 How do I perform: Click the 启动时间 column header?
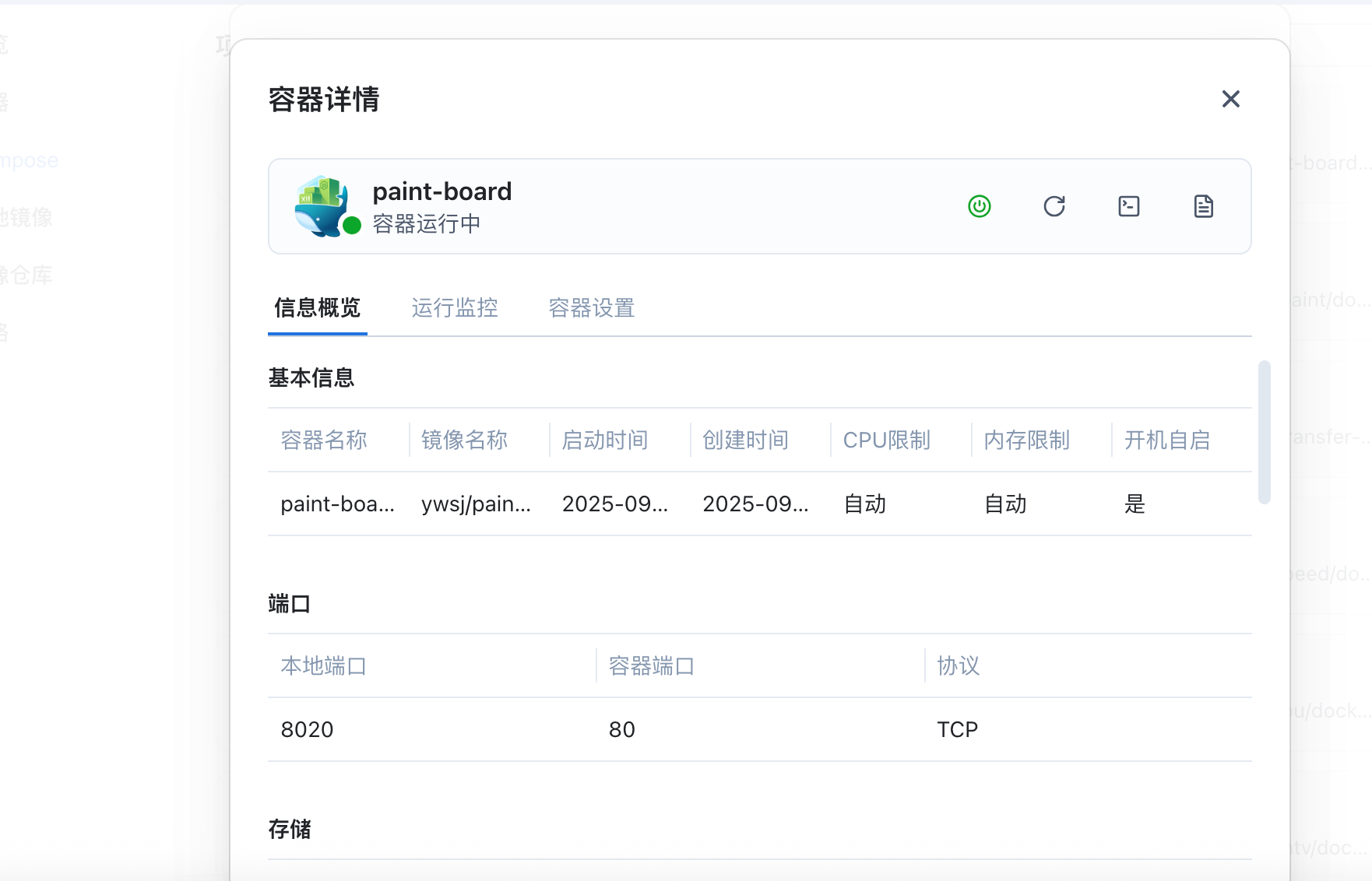pyautogui.click(x=605, y=440)
